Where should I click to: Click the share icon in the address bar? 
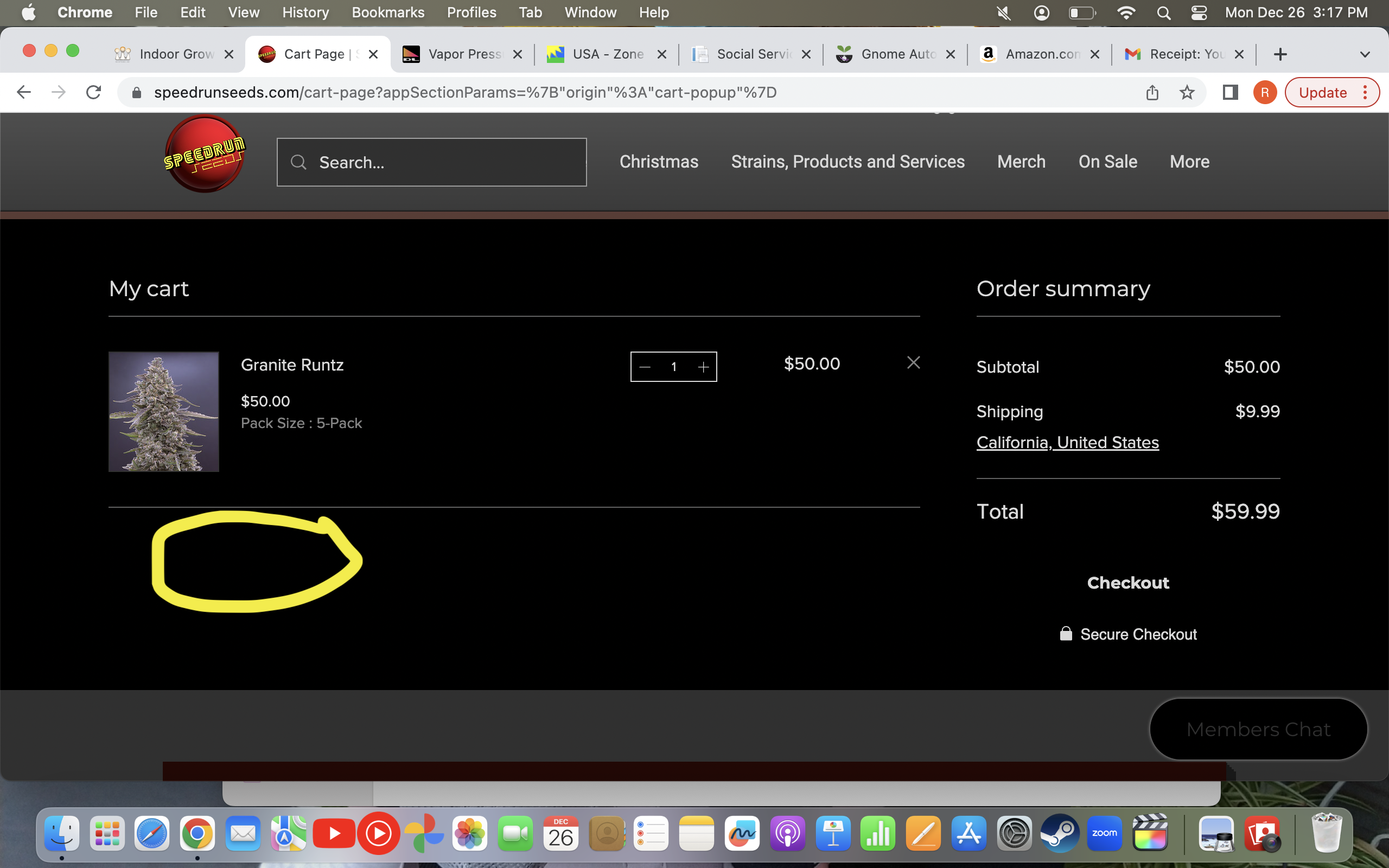[1152, 92]
